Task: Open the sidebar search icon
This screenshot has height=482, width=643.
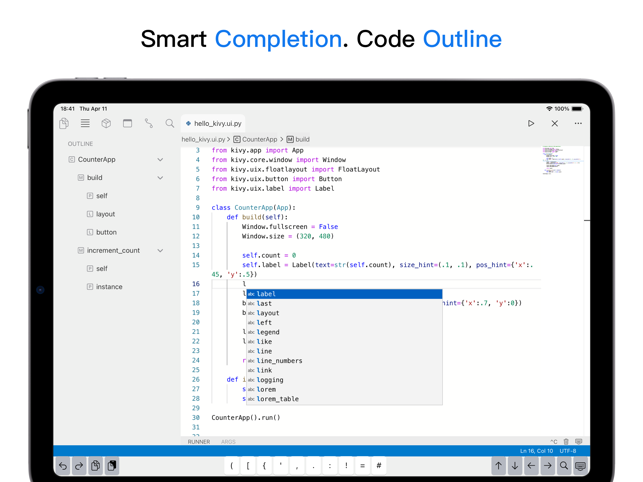Action: coord(170,123)
